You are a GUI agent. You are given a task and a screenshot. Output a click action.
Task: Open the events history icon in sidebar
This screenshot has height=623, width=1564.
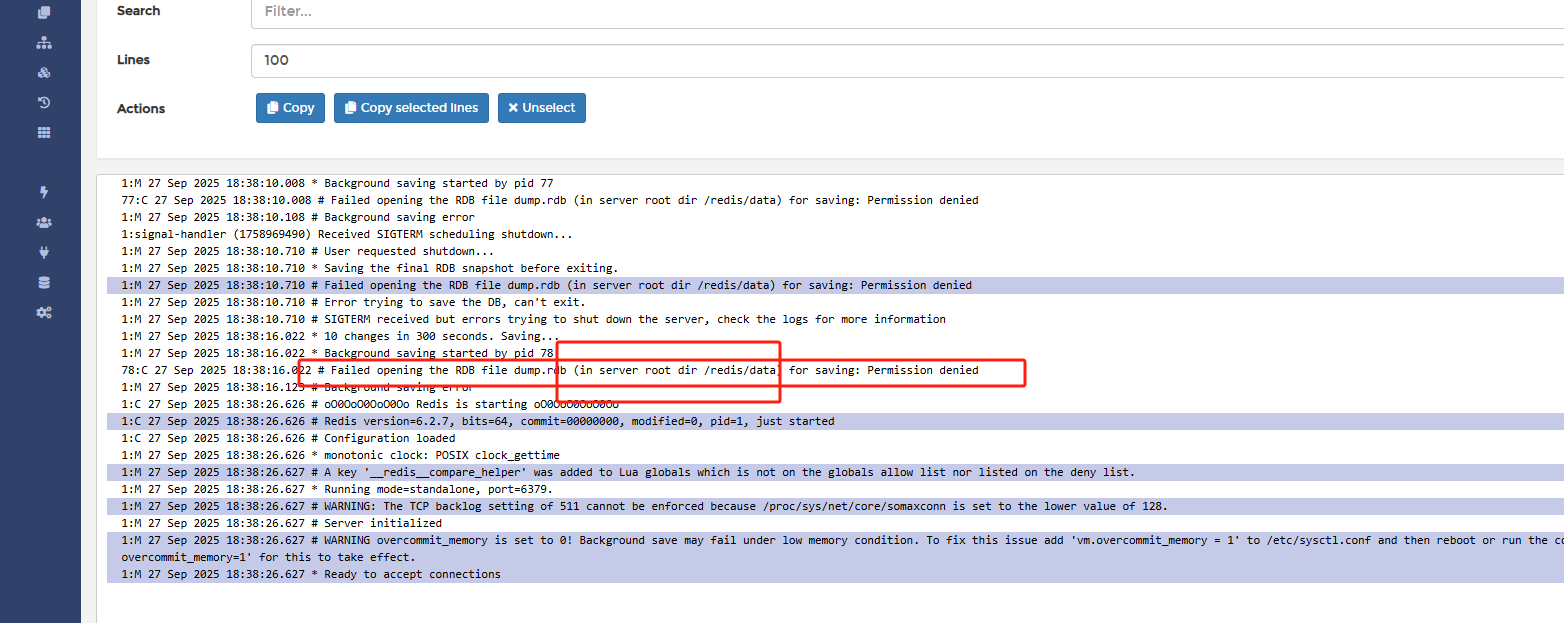(x=43, y=102)
